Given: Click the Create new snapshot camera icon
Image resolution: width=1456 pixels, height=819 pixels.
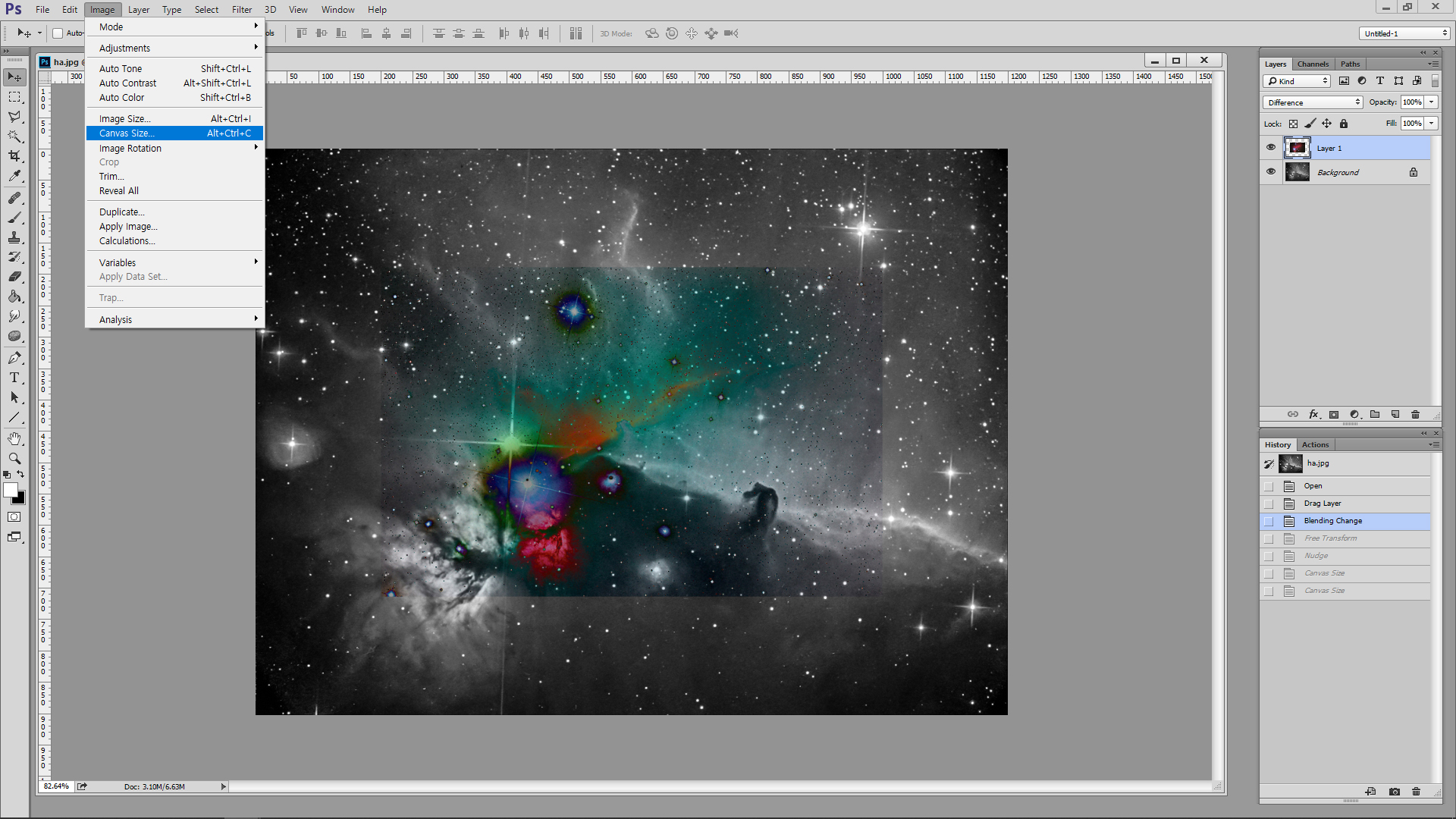Looking at the screenshot, I should 1395,791.
